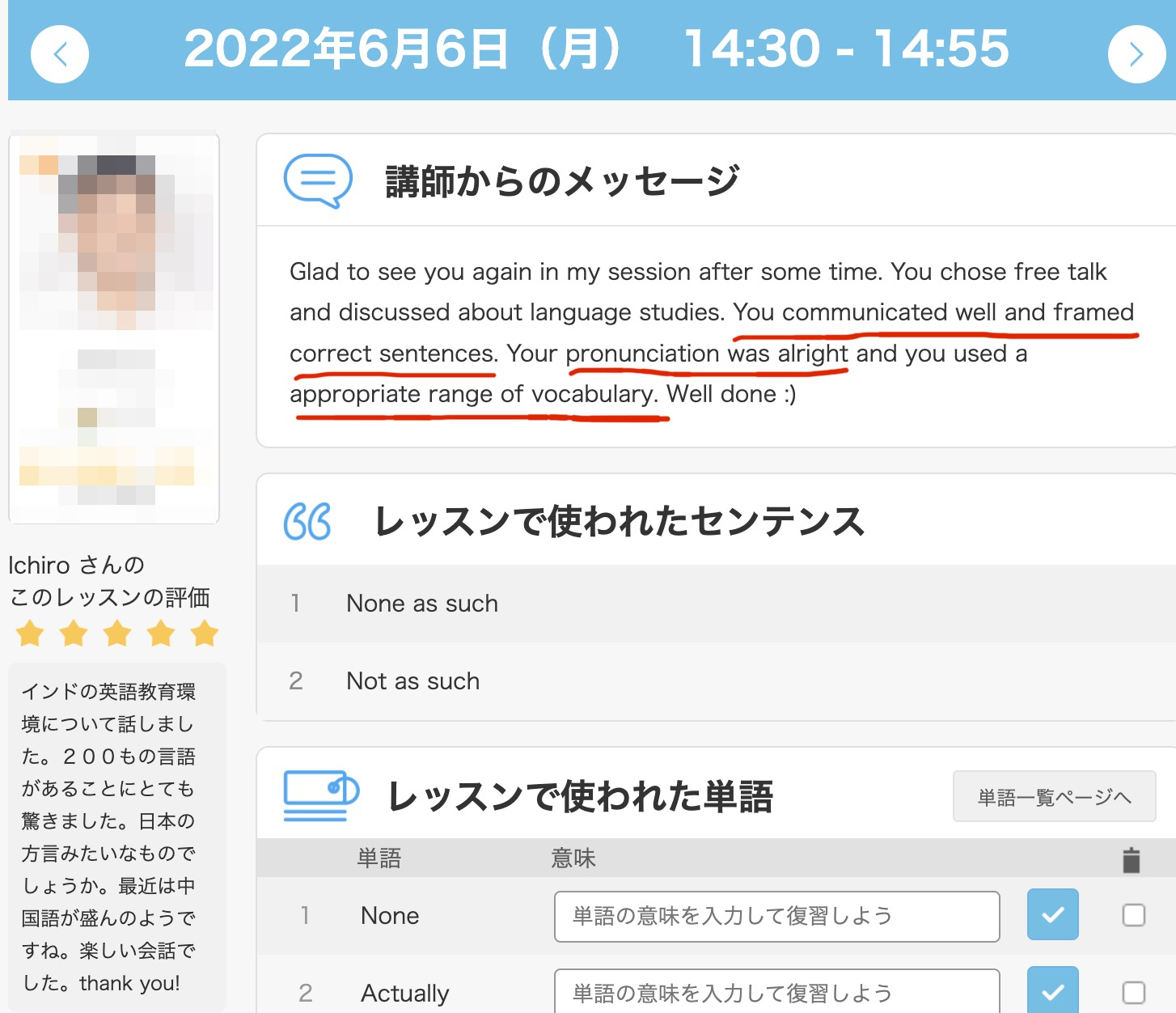
Task: Click the five-star lesson rating
Action: coord(117,633)
